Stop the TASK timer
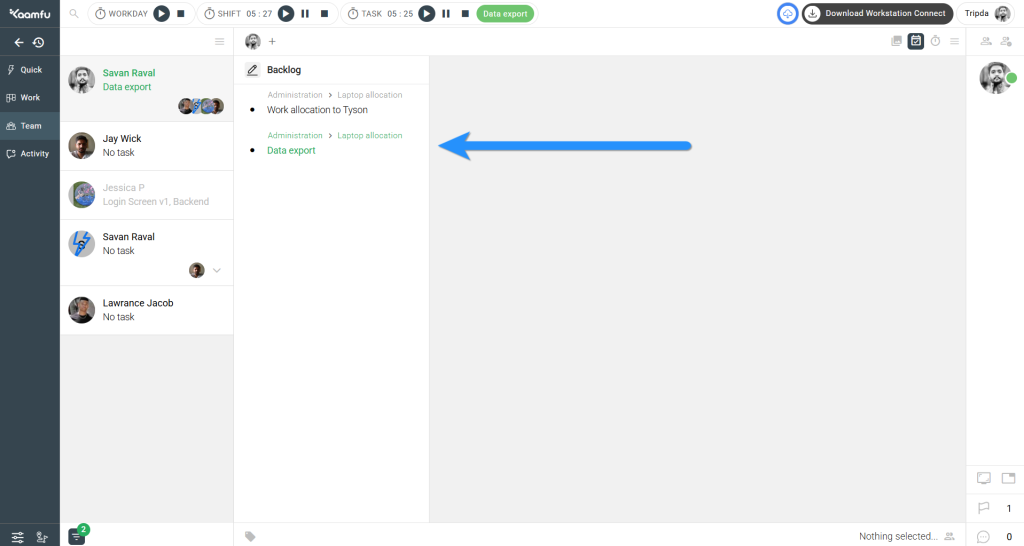Viewport: 1024px width, 546px height. [x=465, y=14]
